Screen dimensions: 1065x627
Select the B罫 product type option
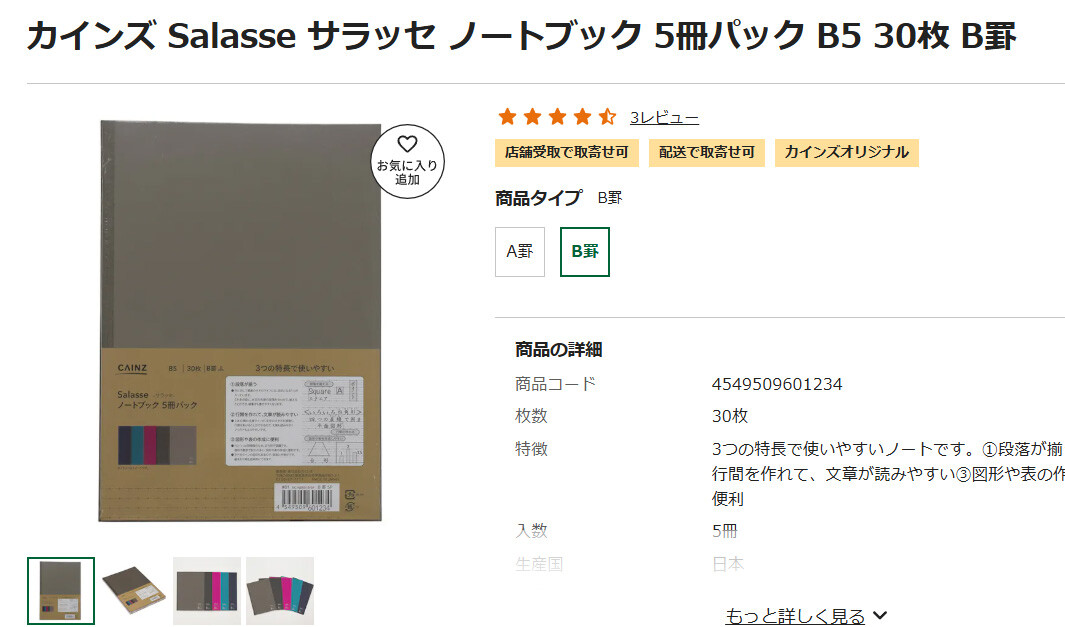(585, 252)
